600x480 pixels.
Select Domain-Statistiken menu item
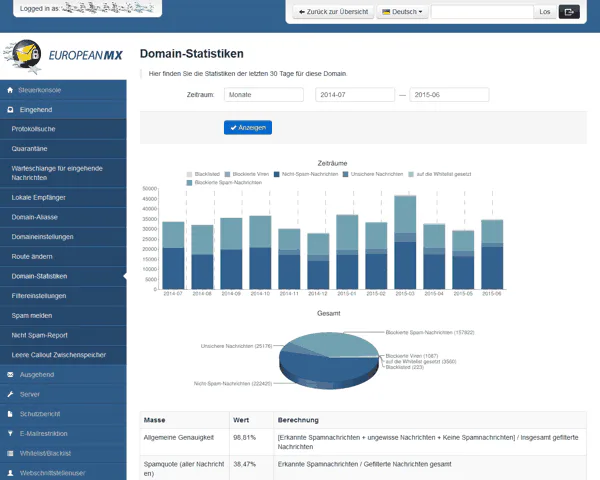point(63,276)
